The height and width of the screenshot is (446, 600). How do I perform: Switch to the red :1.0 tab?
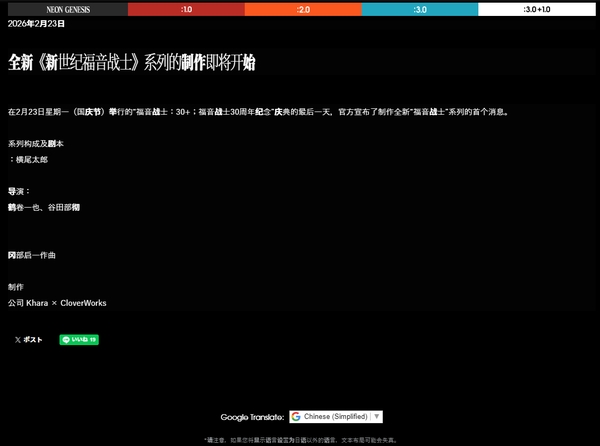(185, 8)
